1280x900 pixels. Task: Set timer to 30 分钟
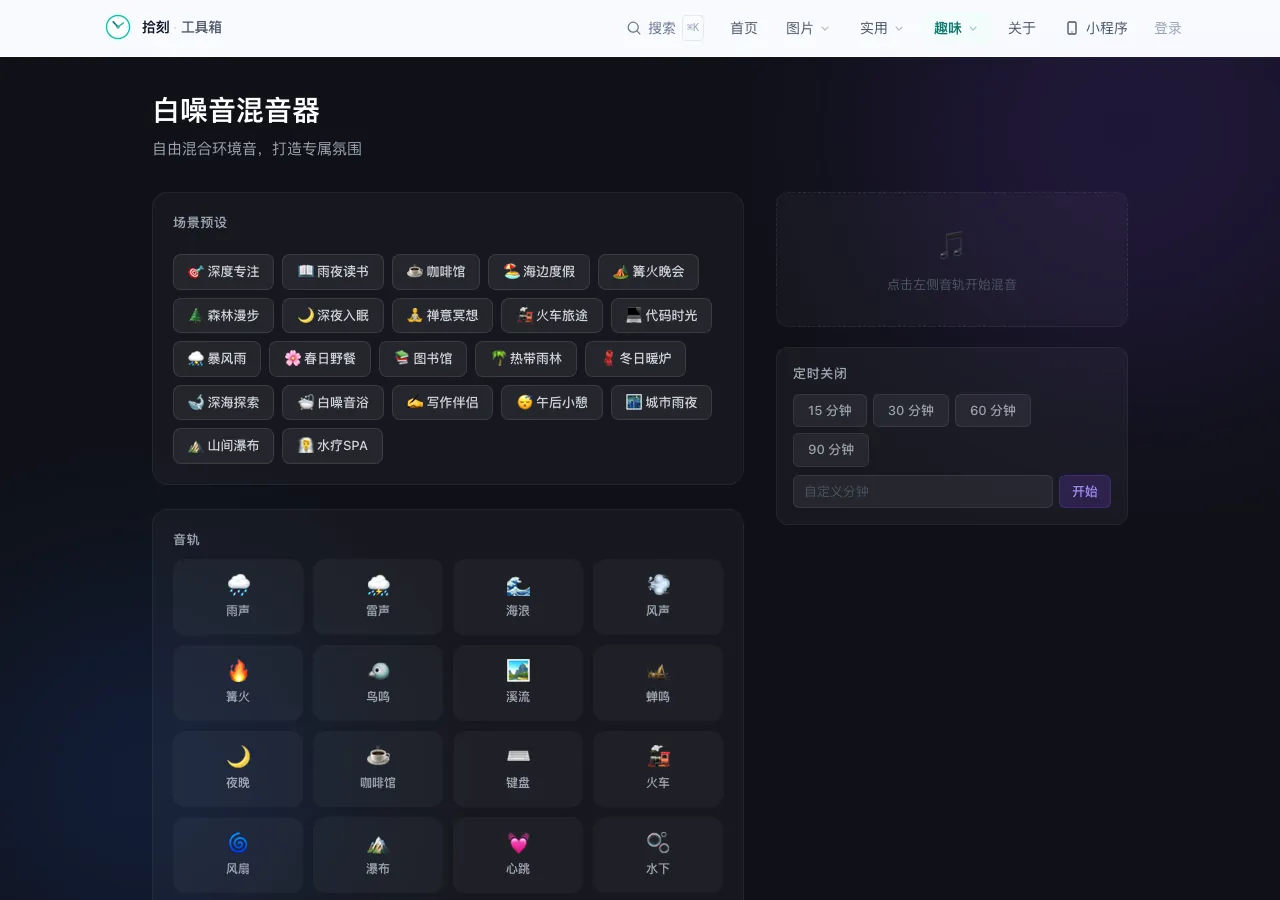[x=911, y=410]
